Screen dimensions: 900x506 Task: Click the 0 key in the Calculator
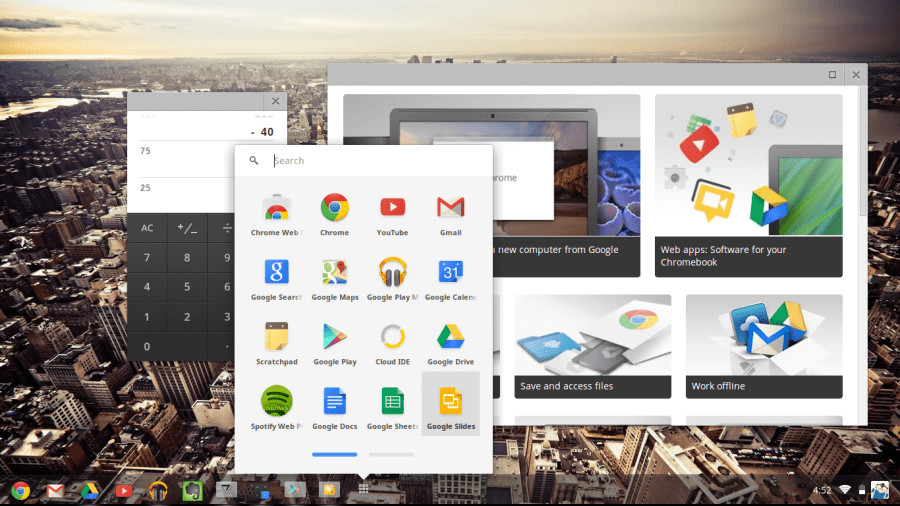tap(166, 347)
